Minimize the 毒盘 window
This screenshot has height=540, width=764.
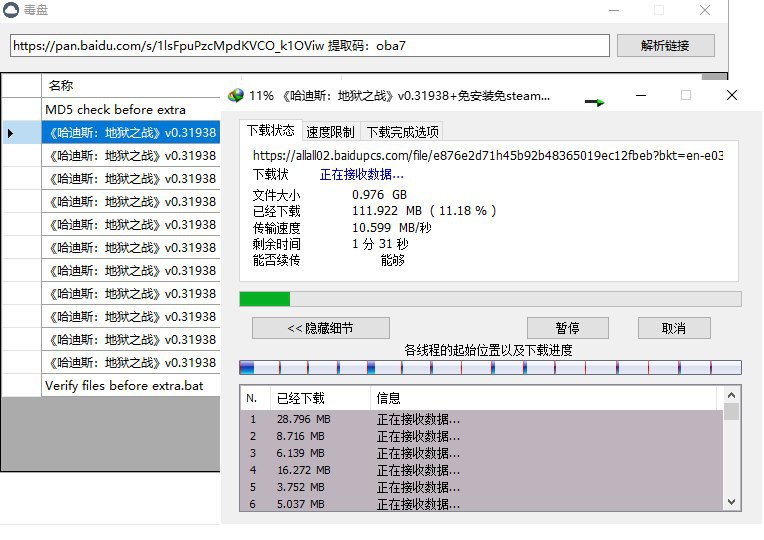pos(614,10)
